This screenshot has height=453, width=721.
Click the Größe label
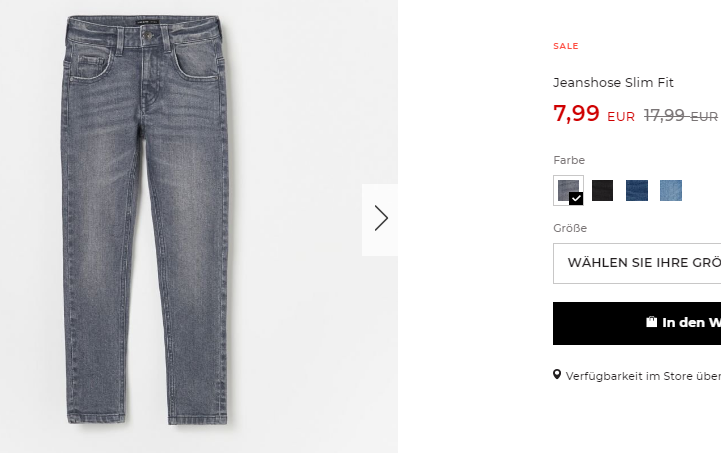click(x=570, y=228)
